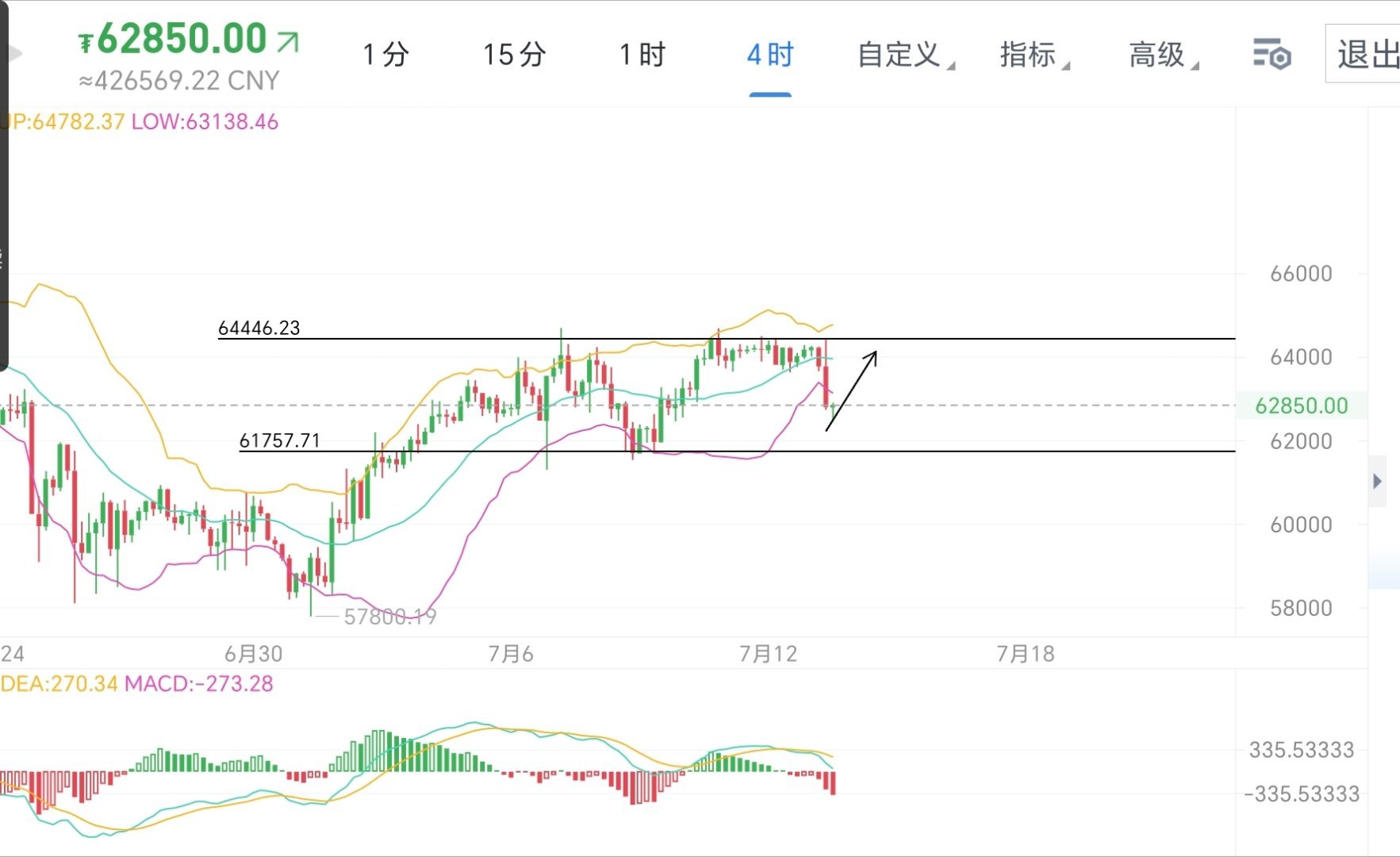Open the chart settings list icon

[1272, 55]
